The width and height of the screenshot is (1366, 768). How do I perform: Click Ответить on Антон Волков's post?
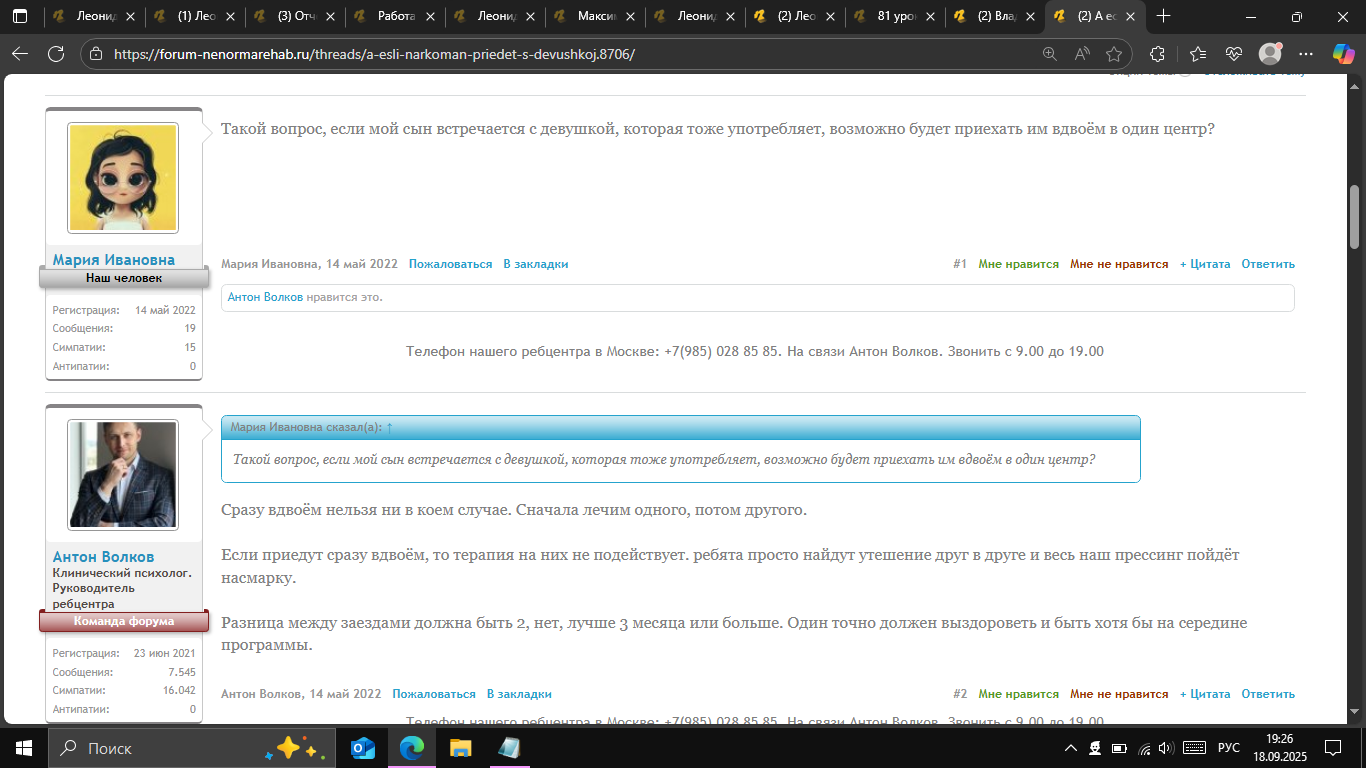click(x=1267, y=694)
